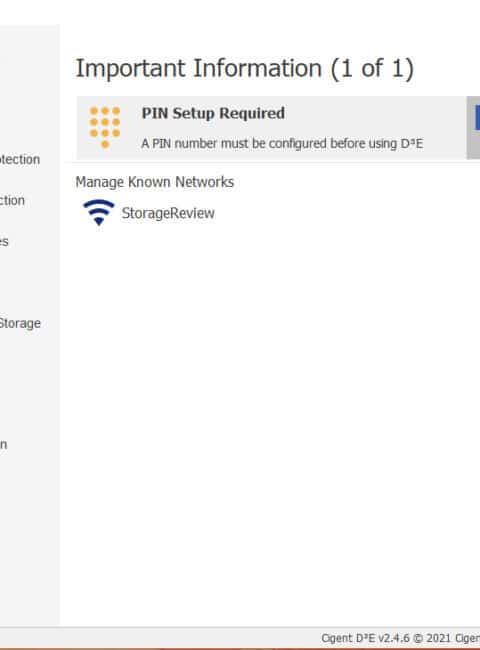Open the PIN Setup Required notice
The height and width of the screenshot is (650, 480).
click(x=213, y=113)
